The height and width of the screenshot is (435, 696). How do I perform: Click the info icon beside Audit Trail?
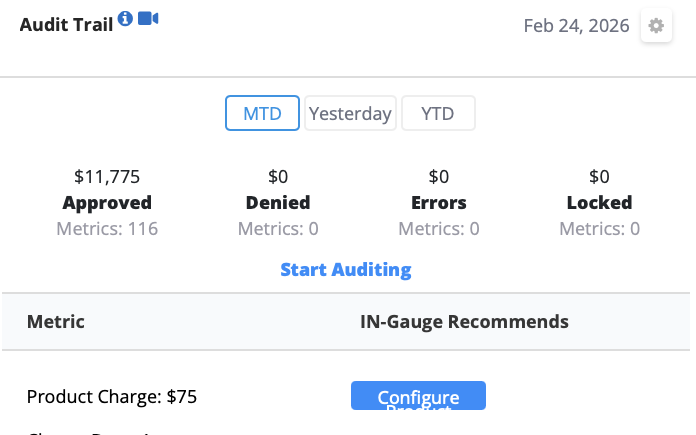point(125,19)
